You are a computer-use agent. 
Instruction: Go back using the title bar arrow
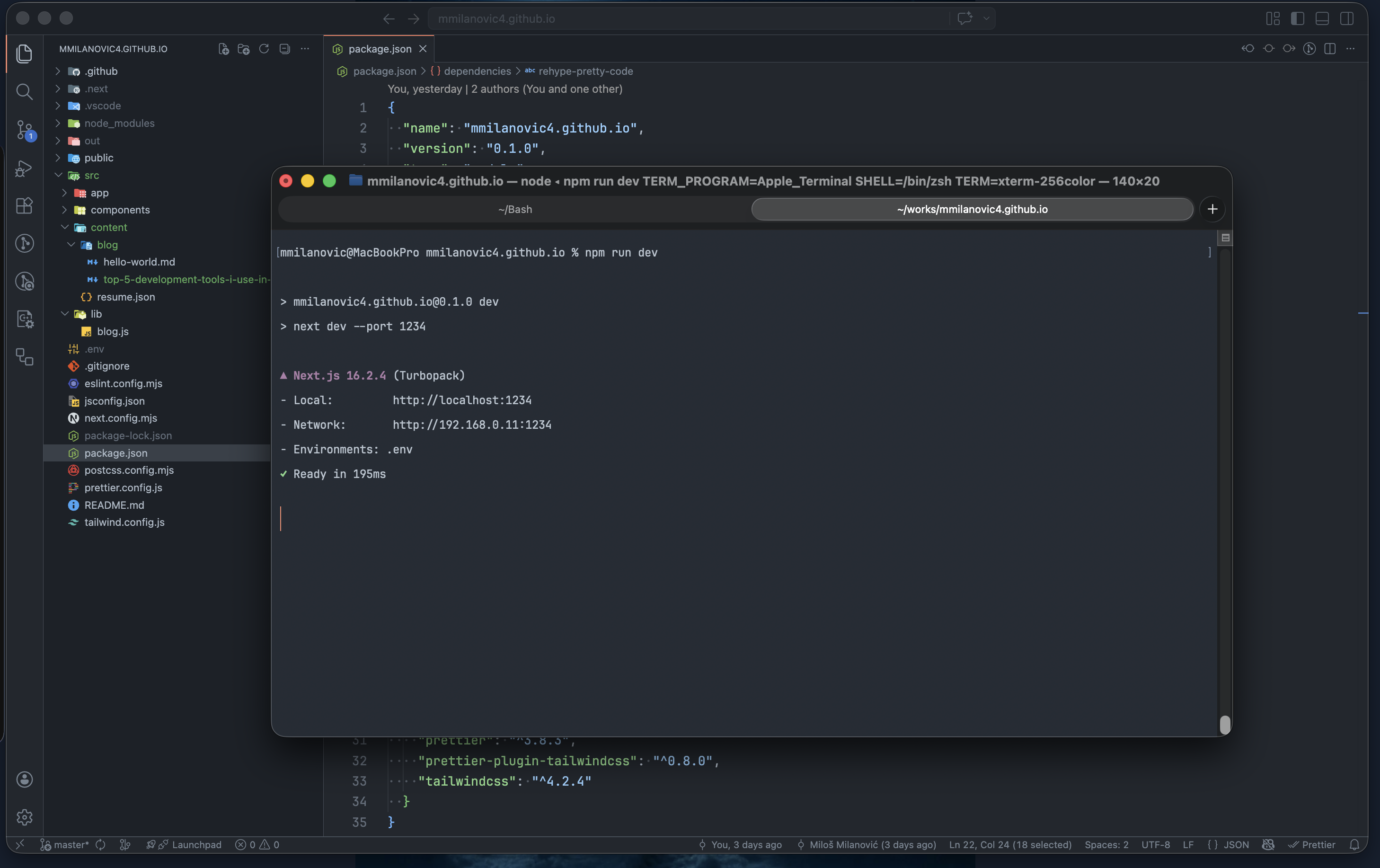[x=389, y=19]
